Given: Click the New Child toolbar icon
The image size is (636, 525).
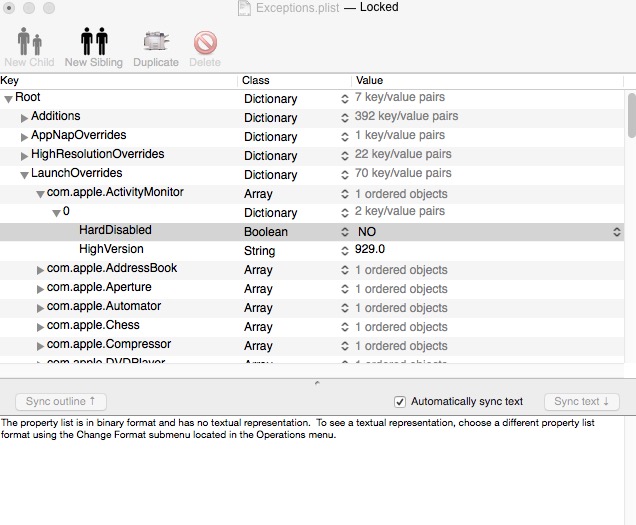Looking at the screenshot, I should [30, 41].
